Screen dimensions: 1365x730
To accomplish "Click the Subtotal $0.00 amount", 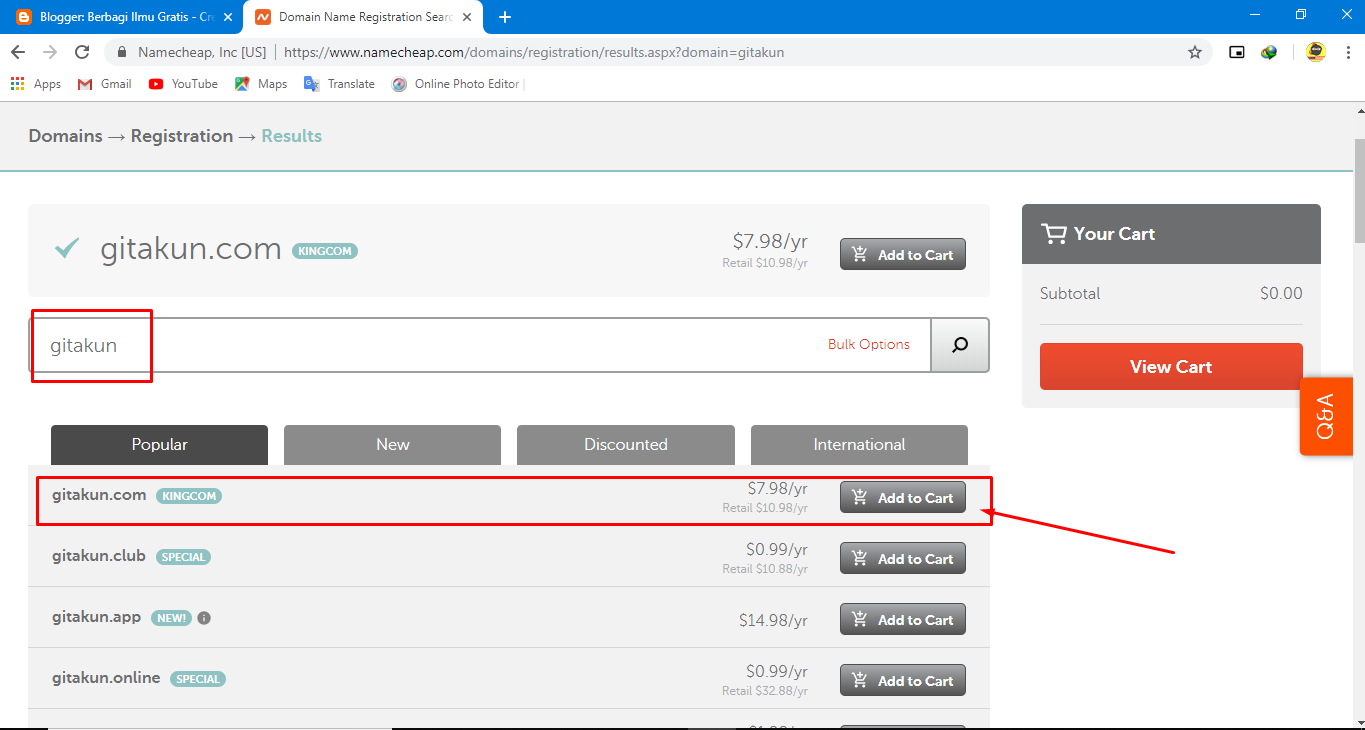I will (x=1281, y=294).
